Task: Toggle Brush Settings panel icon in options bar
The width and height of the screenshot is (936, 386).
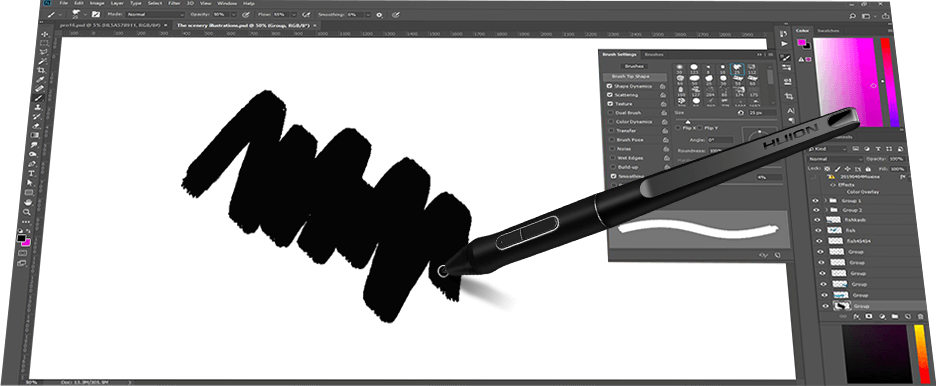Action: 96,14
